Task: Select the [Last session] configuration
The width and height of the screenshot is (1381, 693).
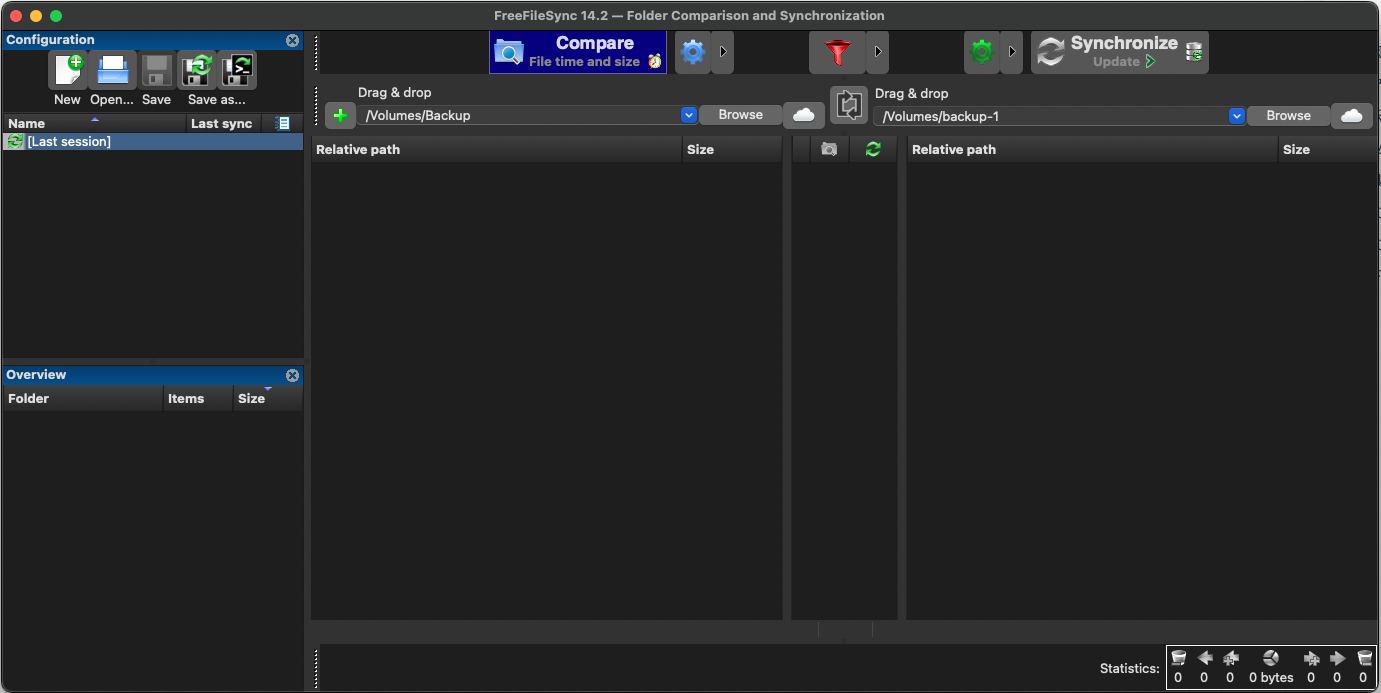Action: click(x=69, y=142)
